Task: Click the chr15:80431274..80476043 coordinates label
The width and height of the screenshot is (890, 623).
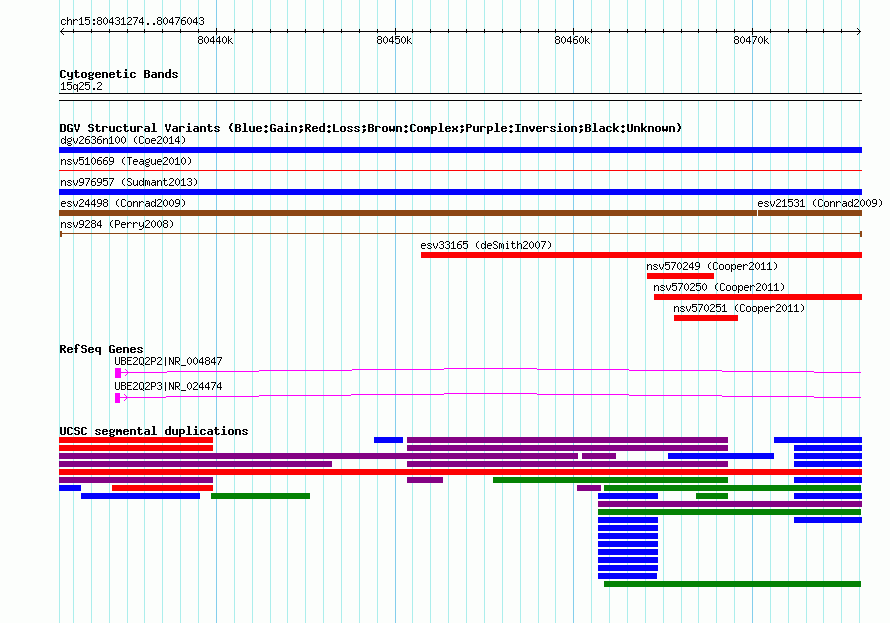Action: 132,21
